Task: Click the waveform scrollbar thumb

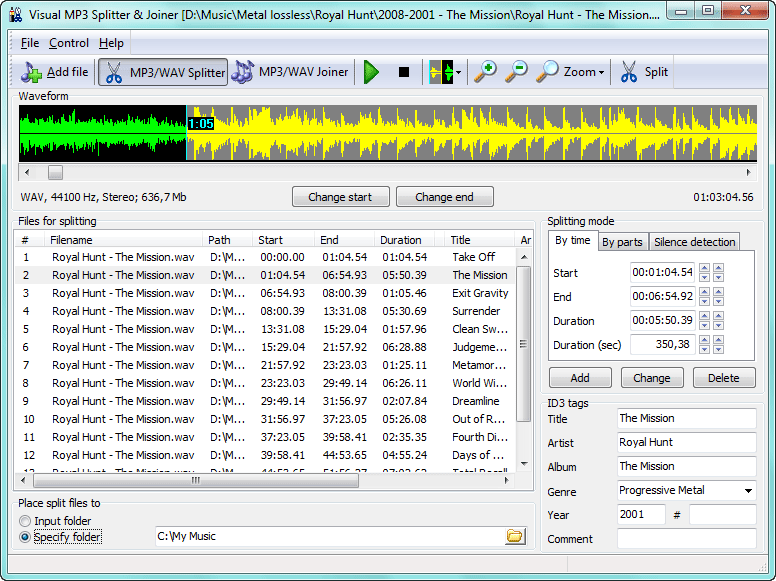Action: tap(55, 173)
